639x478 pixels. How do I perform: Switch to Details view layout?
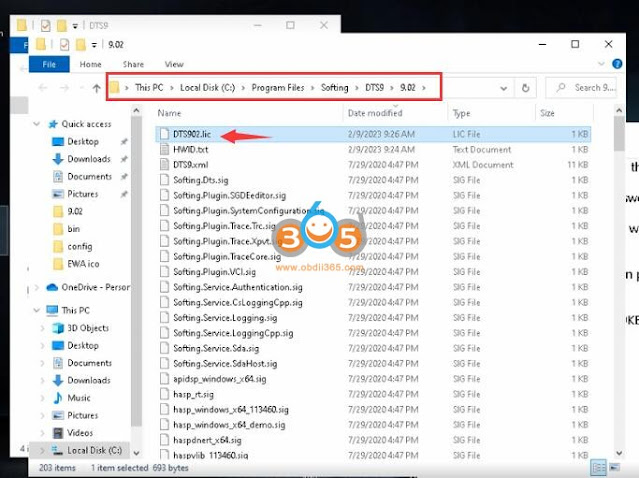(598, 467)
